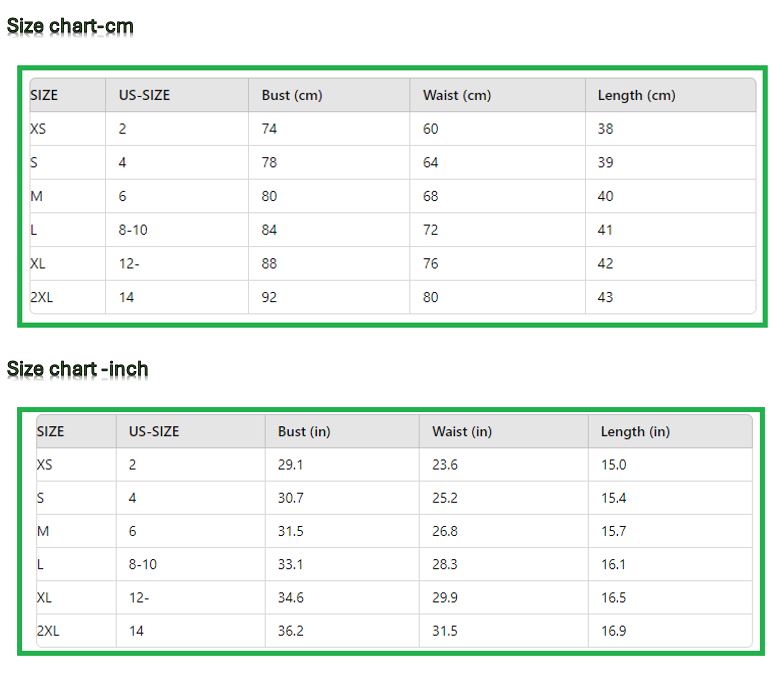
Task: Select the "Bust (cm)" column header
Action: [292, 95]
